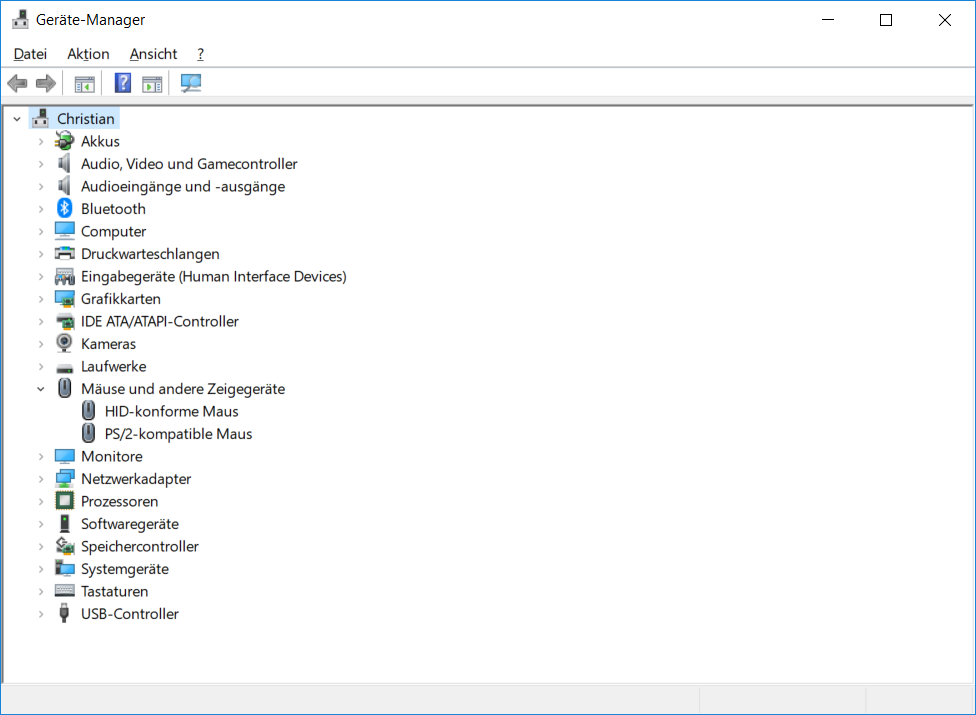
Task: Click the HID-konforme Maus device icon
Action: 88,411
